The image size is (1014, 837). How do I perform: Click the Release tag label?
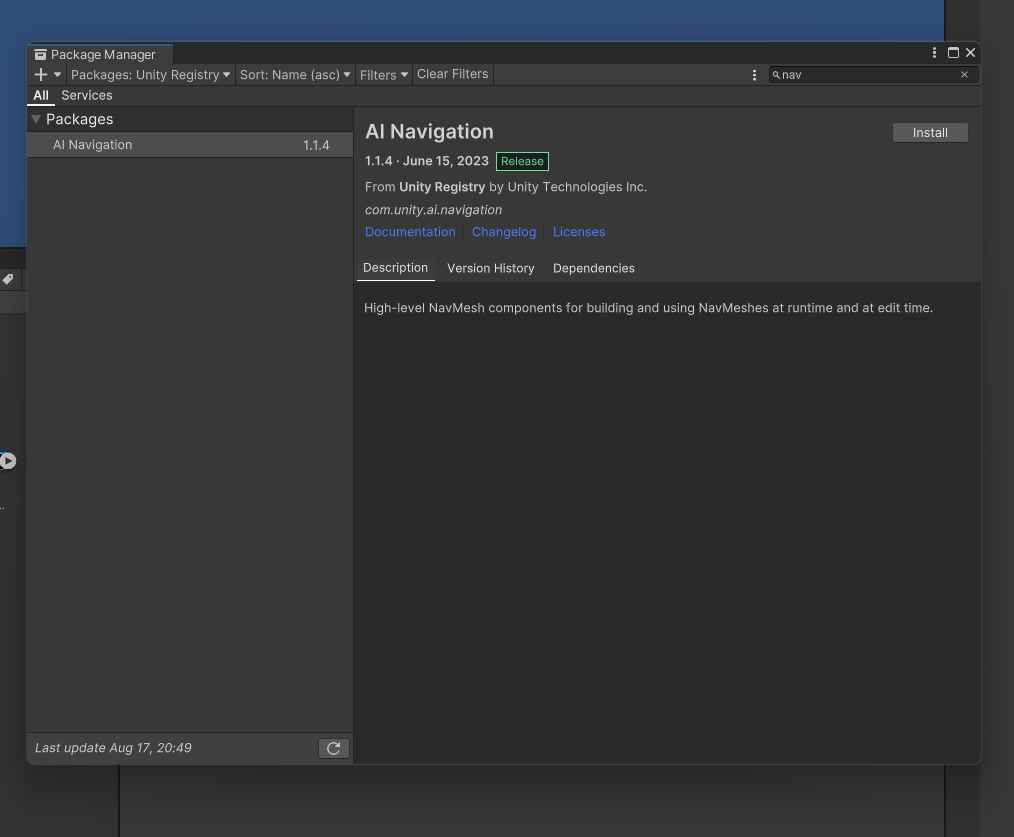(x=522, y=161)
